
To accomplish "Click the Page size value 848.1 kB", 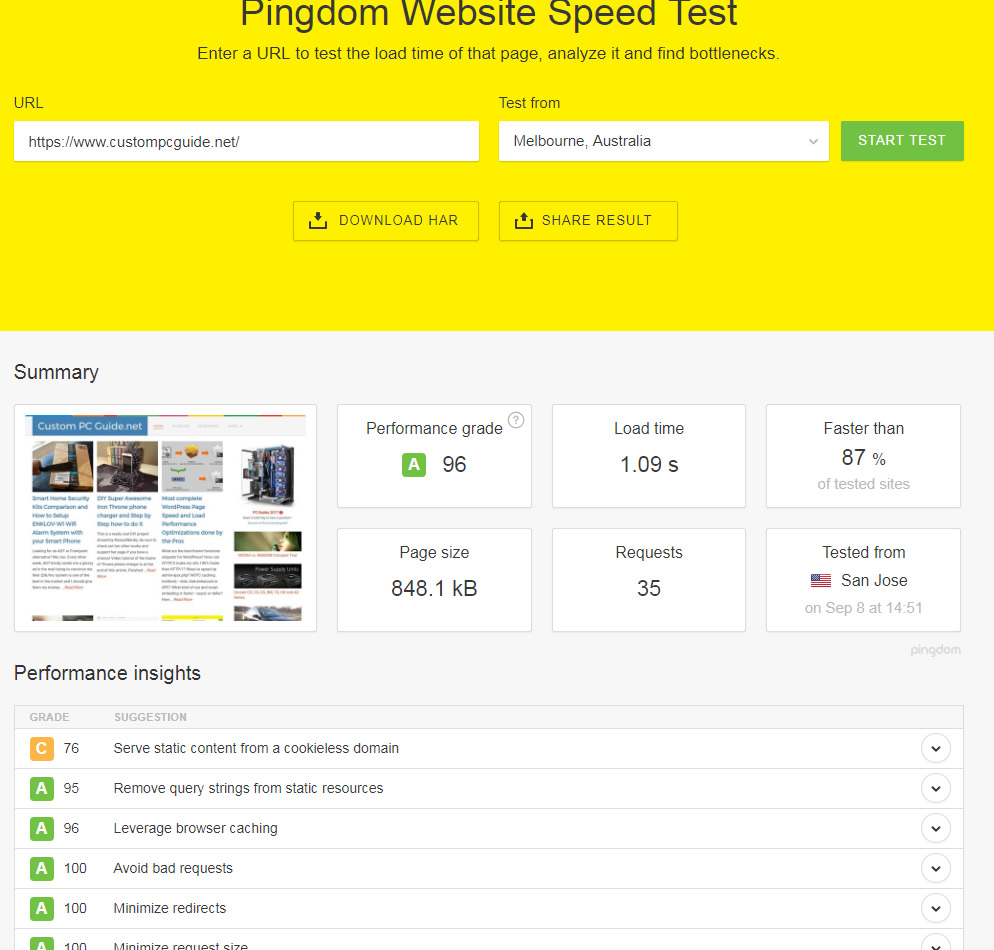I will click(x=434, y=589).
